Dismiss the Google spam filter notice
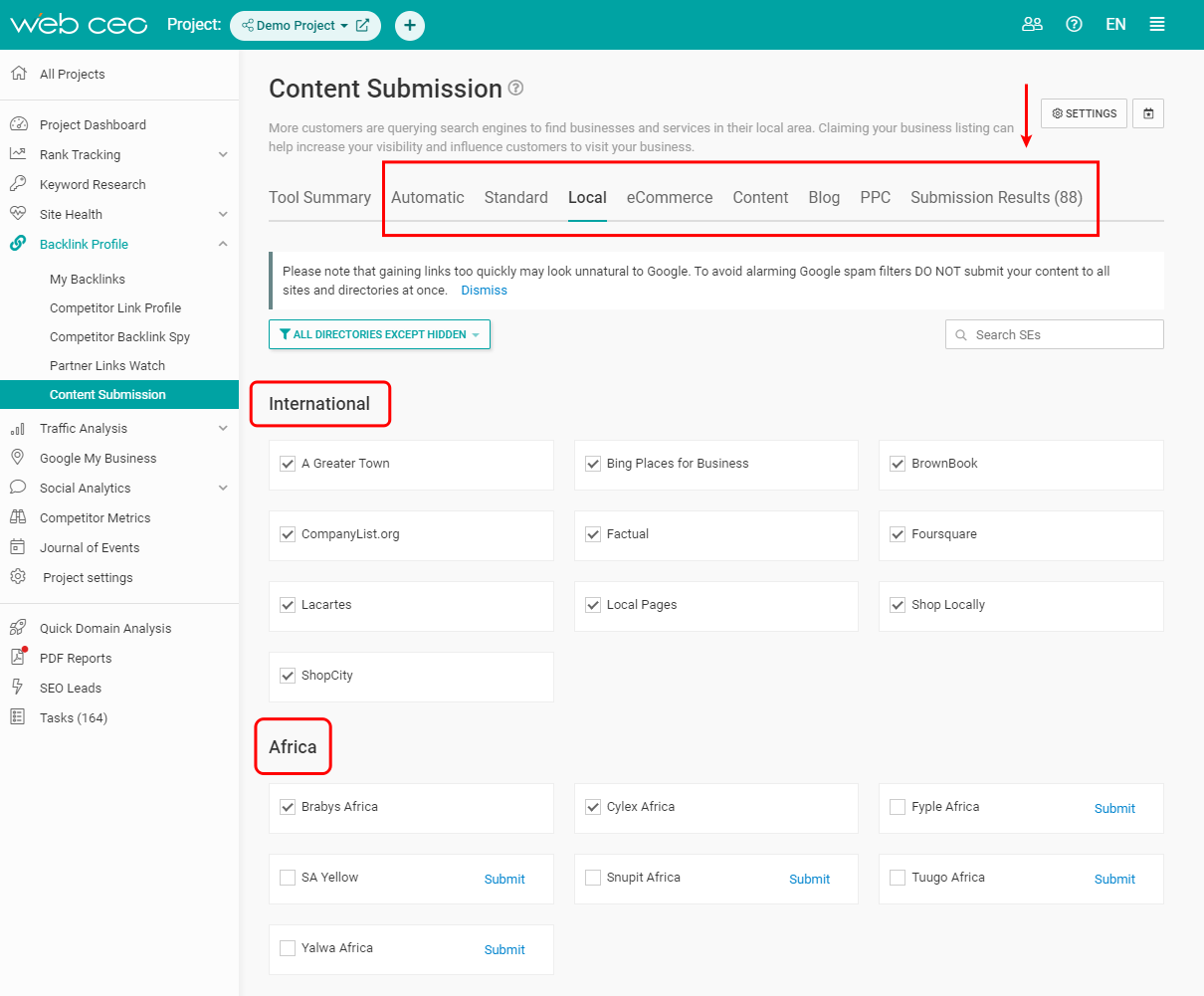Image resolution: width=1204 pixels, height=996 pixels. point(484,291)
